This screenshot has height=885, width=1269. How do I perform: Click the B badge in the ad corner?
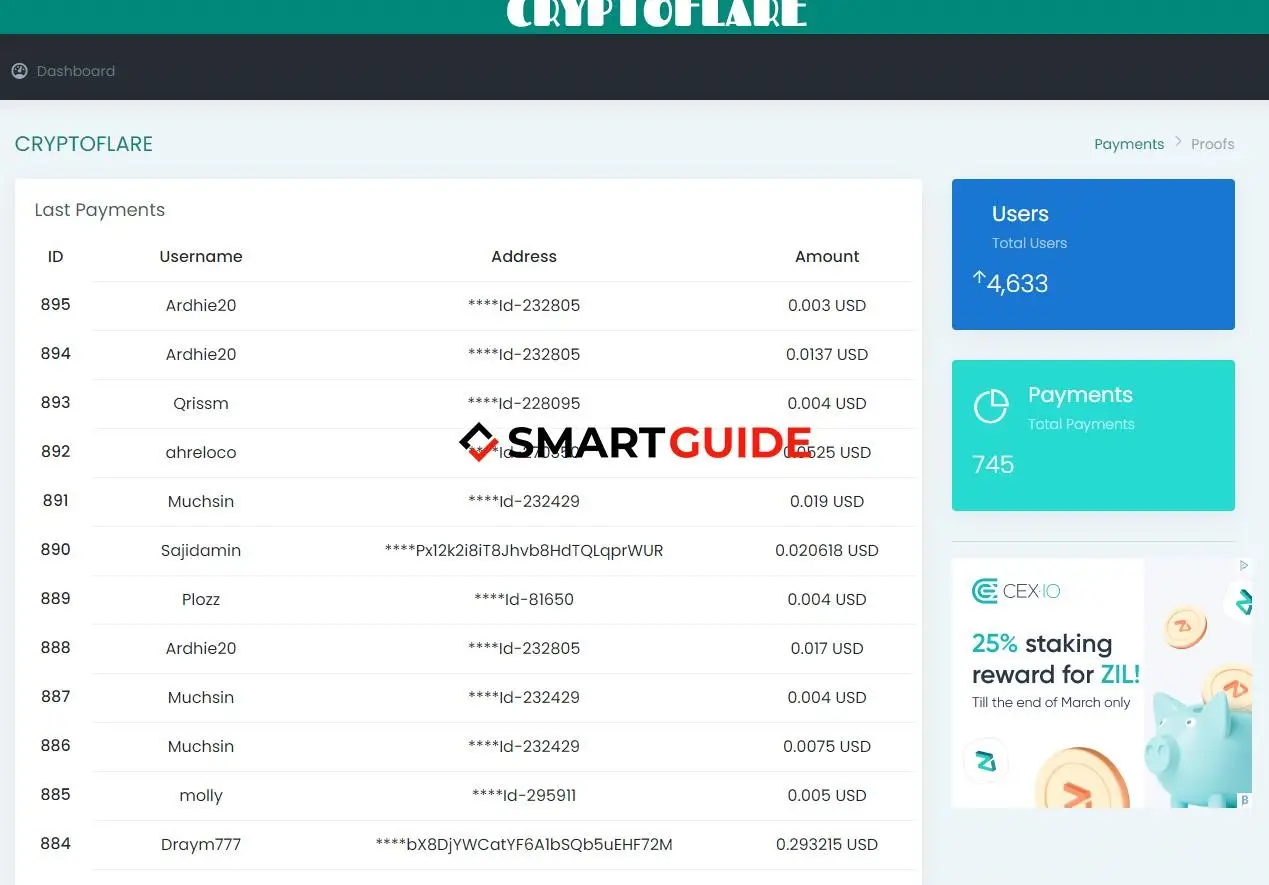1243,800
